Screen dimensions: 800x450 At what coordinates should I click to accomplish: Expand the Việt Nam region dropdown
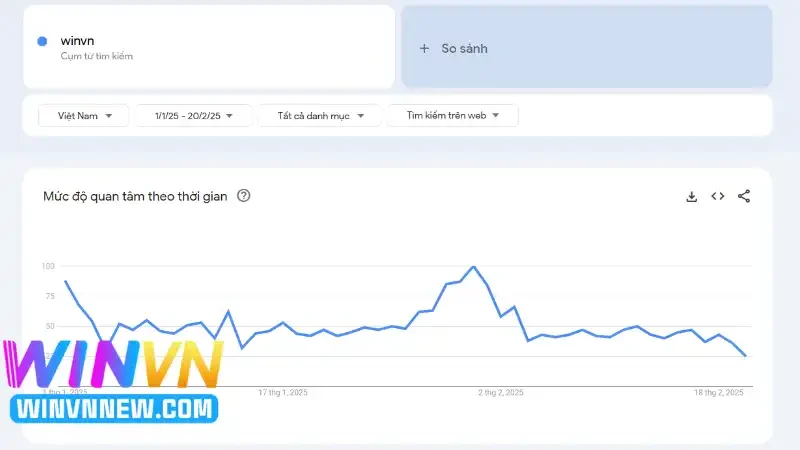point(84,116)
